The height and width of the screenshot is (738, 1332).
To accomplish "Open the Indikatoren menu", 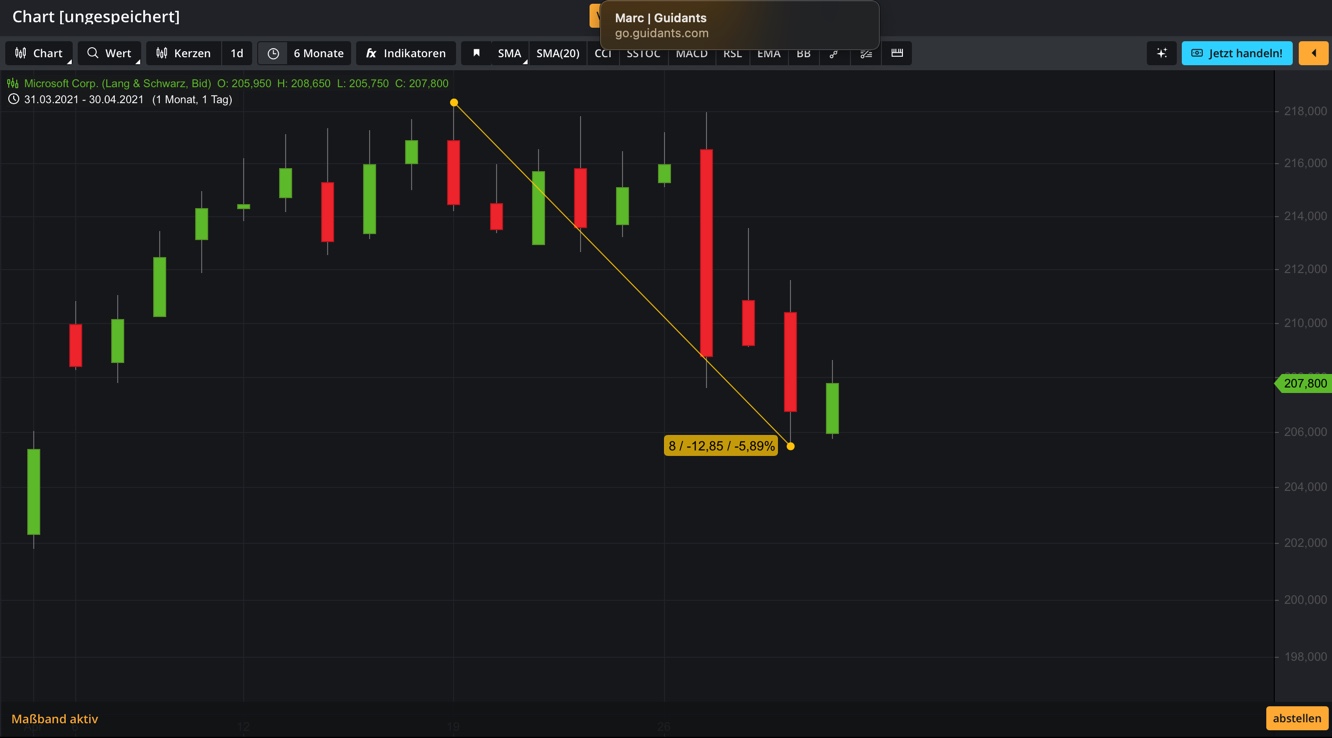I will (406, 53).
